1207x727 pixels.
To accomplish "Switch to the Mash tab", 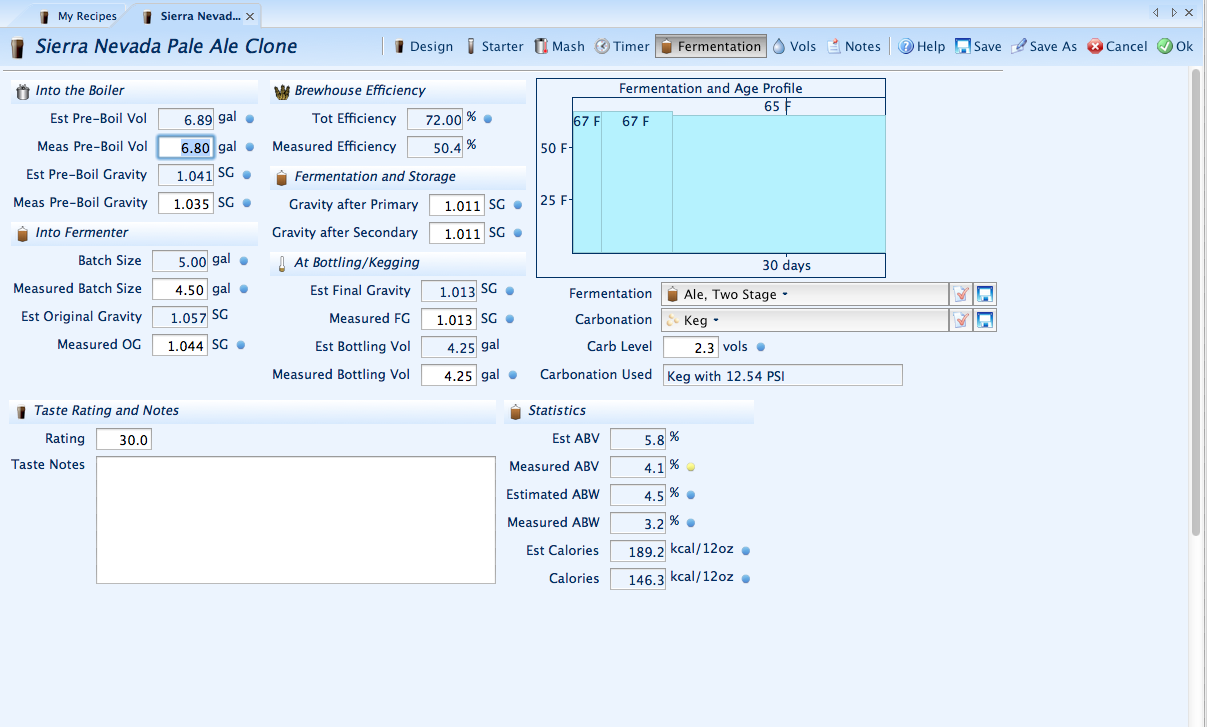I will [559, 46].
